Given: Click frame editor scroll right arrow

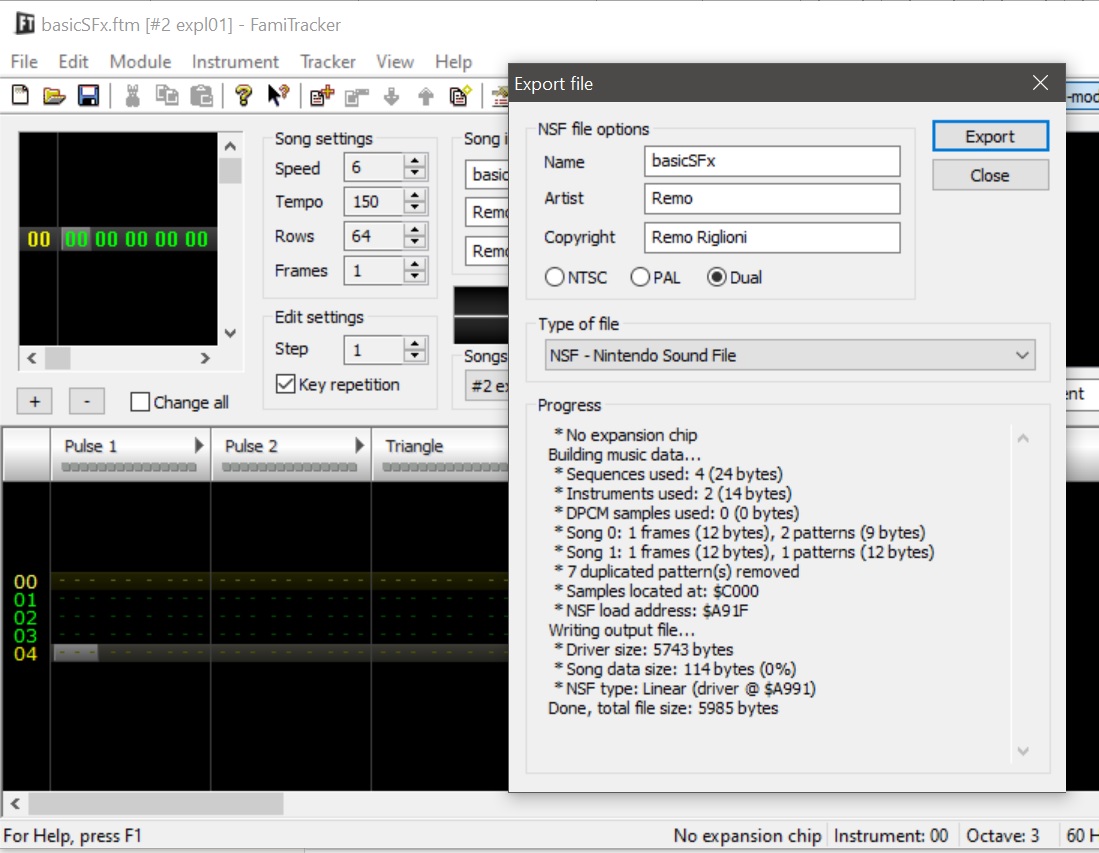Looking at the screenshot, I should coord(205,358).
